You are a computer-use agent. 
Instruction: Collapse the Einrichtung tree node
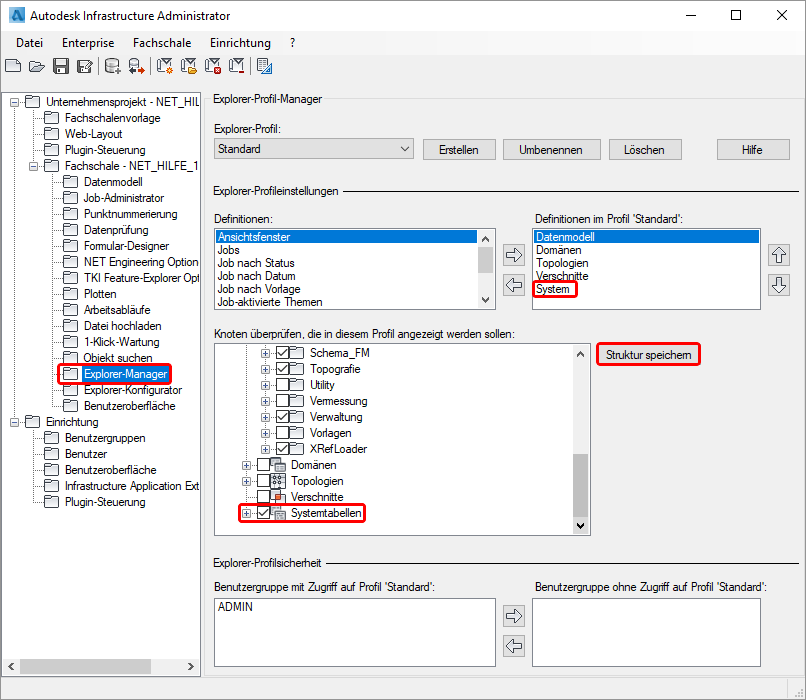coord(14,422)
